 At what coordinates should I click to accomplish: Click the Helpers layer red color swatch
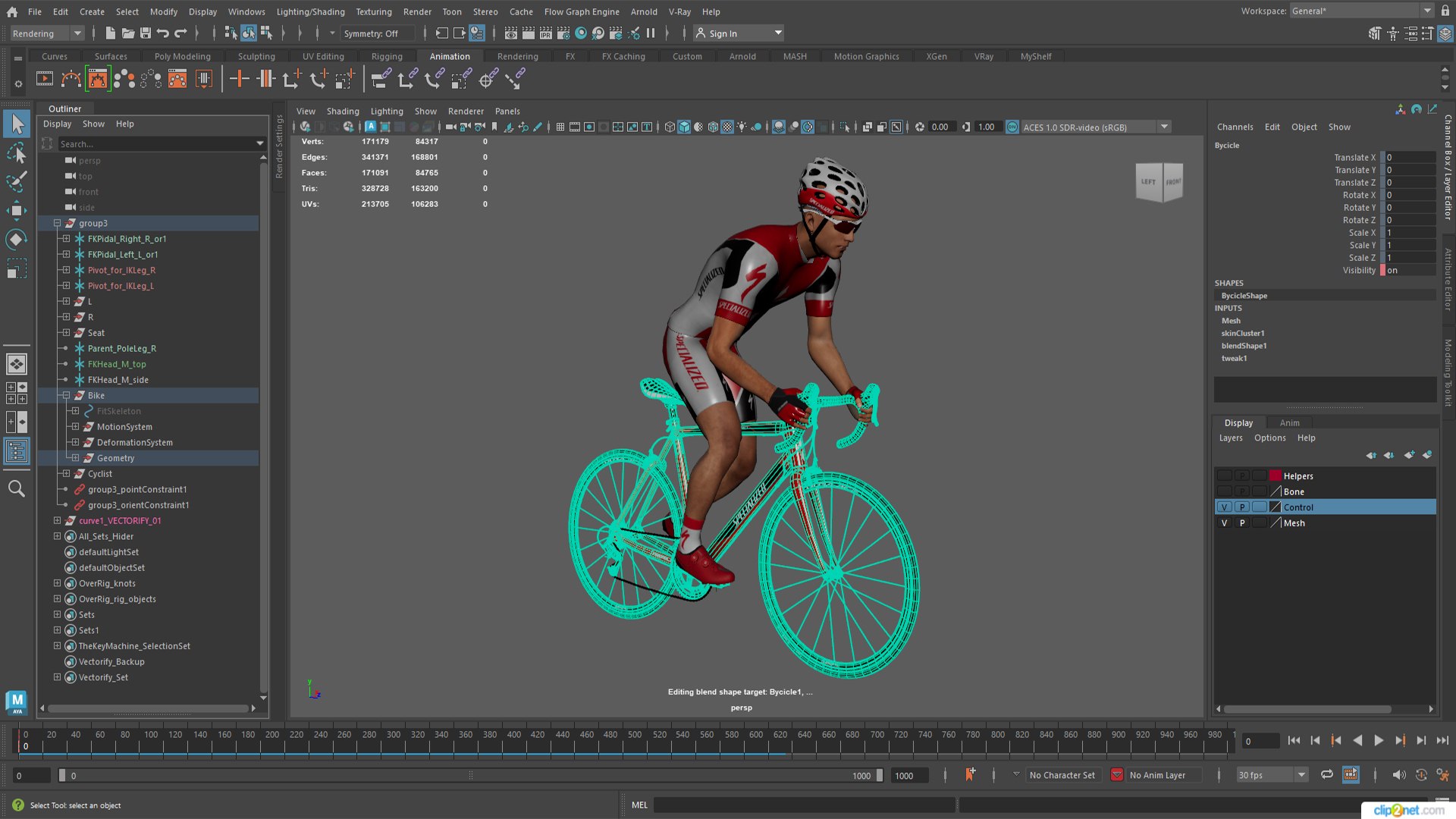[1276, 475]
